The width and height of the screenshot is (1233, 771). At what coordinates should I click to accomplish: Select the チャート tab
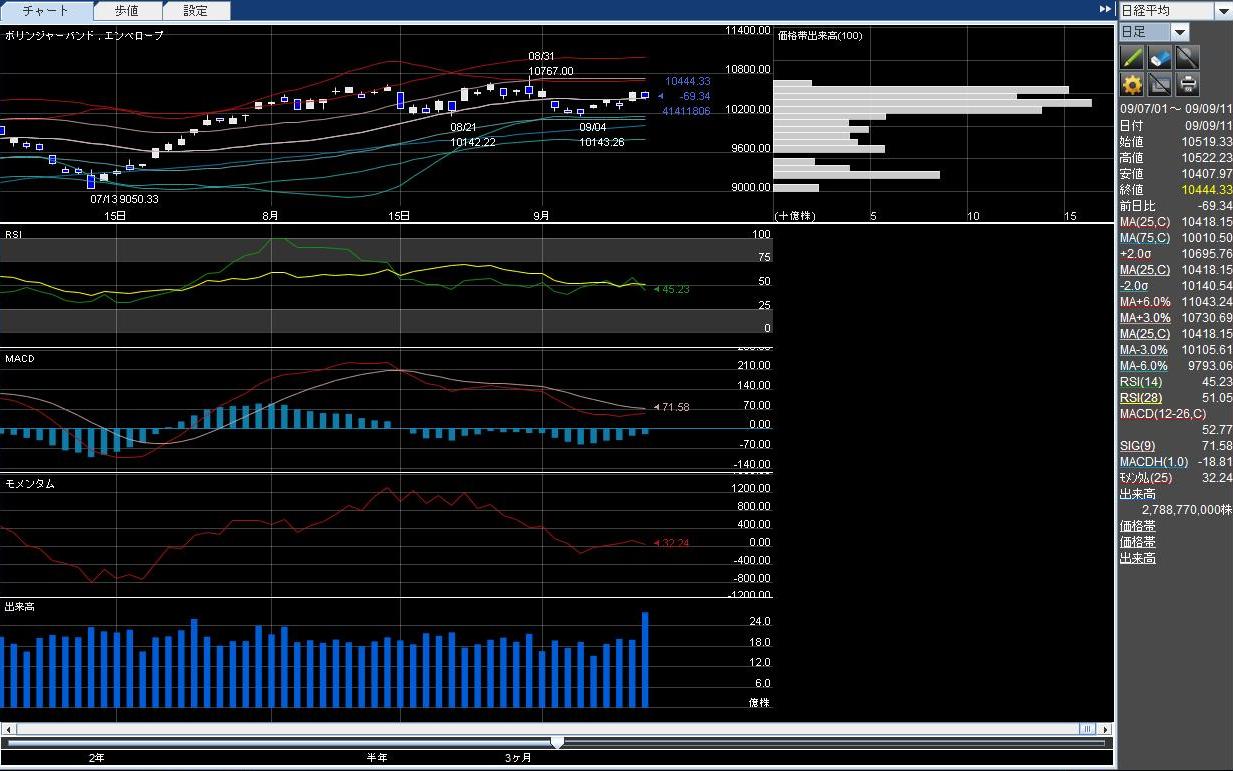(x=46, y=11)
